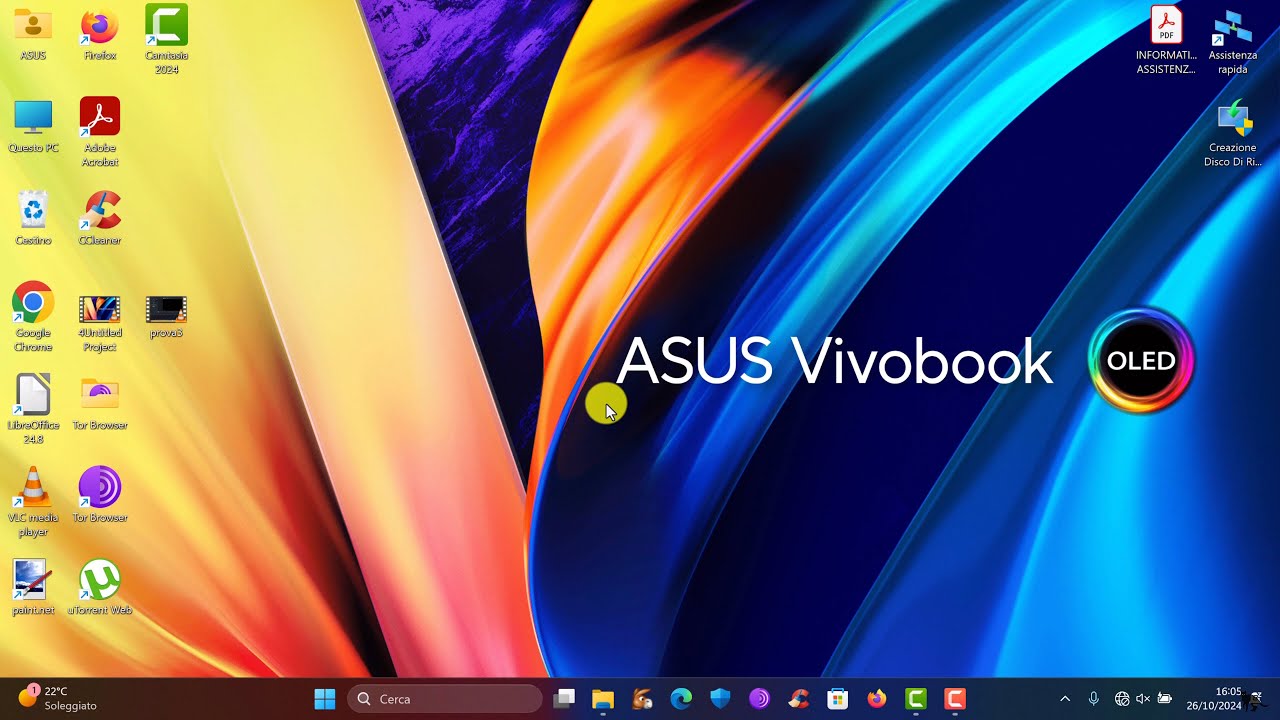Open Tor Browser from the taskbar
Viewport: 1280px width, 720px height.
click(x=759, y=699)
